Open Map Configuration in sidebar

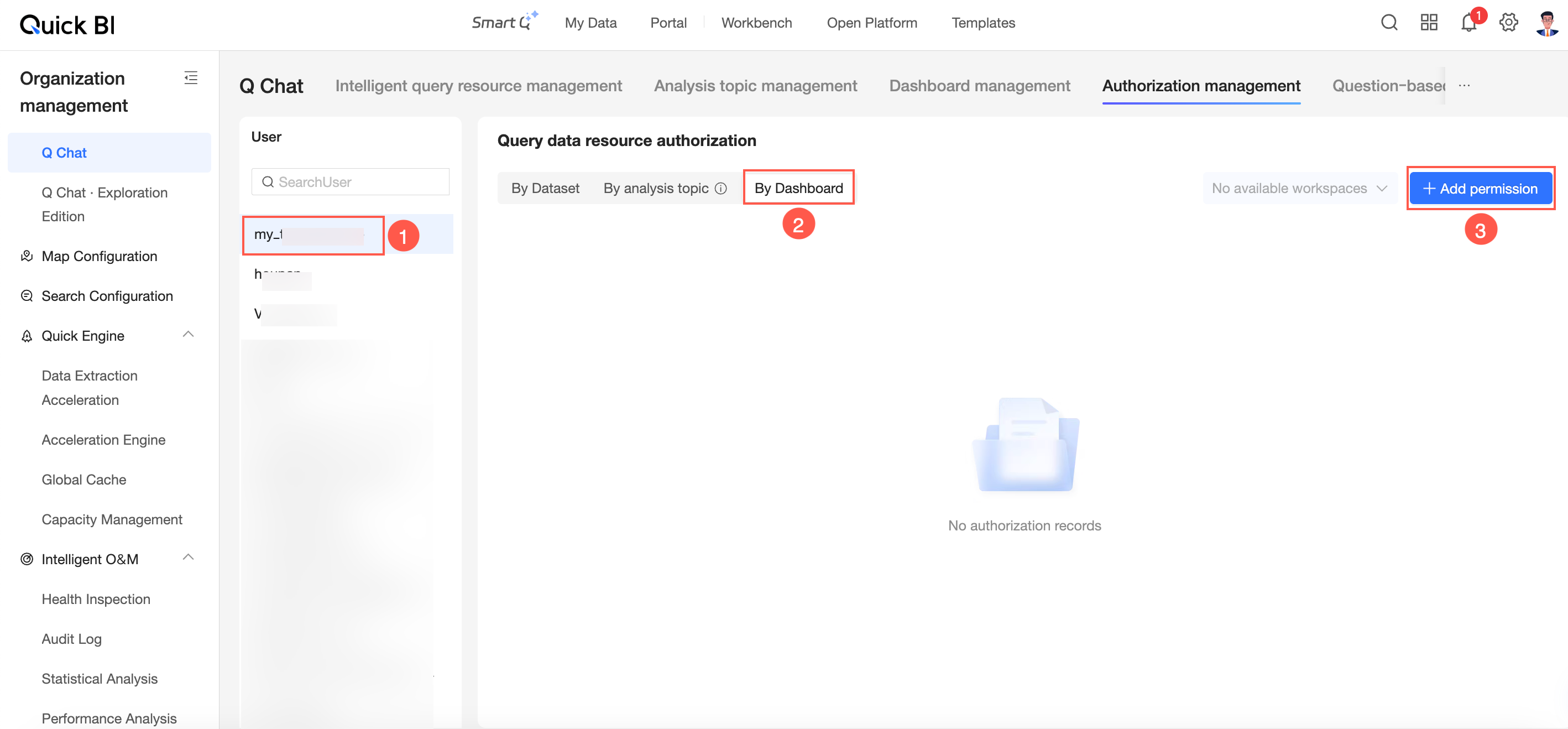[x=99, y=256]
